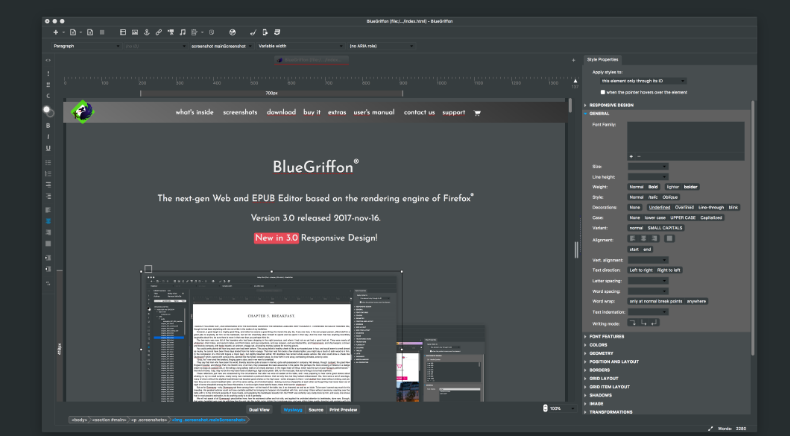Click the responsive device preview icon
790x436 pixels.
point(265,32)
